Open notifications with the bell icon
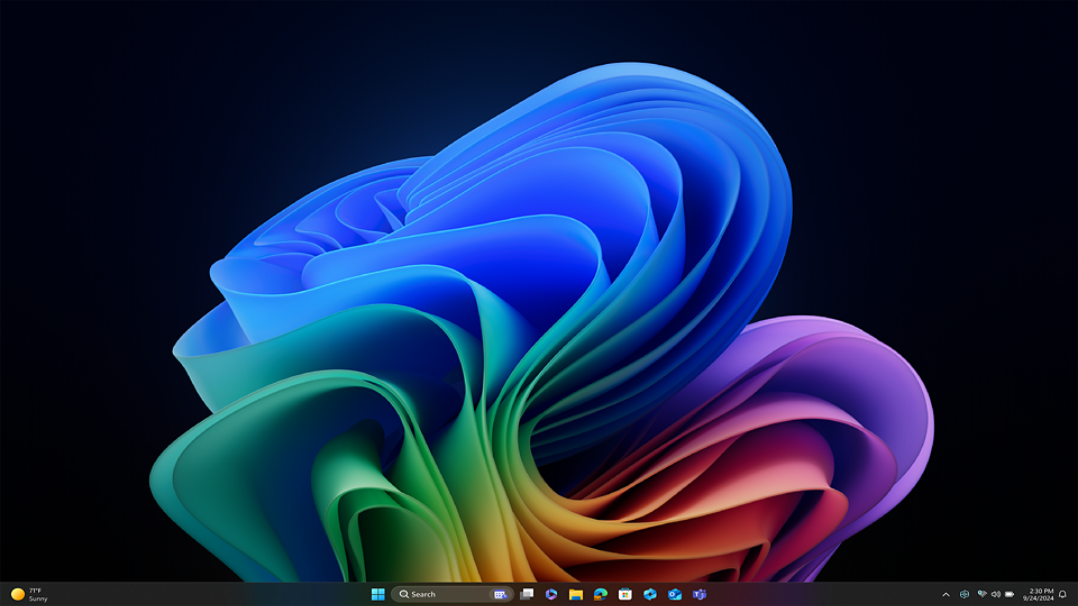Image resolution: width=1078 pixels, height=606 pixels. (1062, 594)
